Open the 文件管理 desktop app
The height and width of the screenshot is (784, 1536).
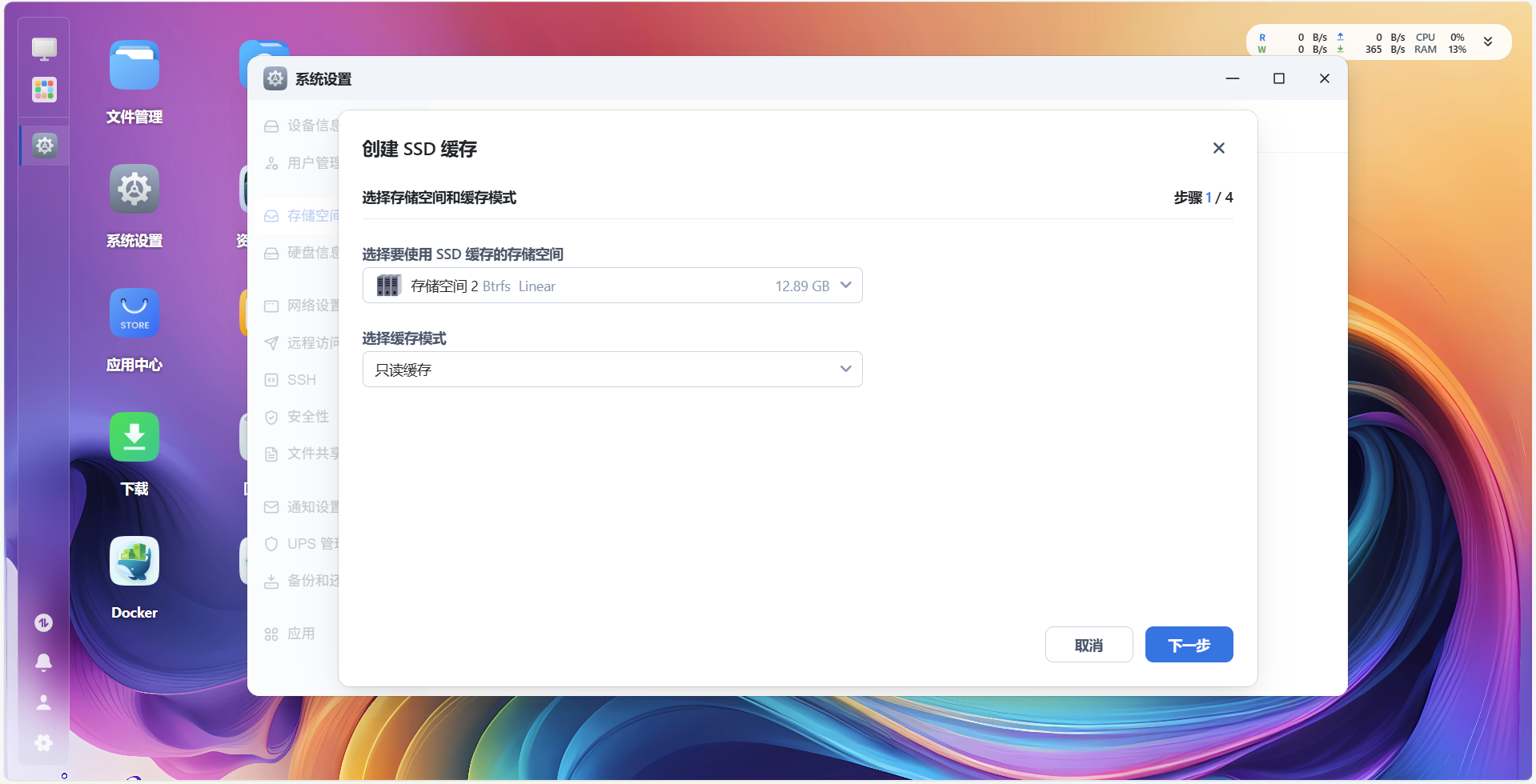134,66
